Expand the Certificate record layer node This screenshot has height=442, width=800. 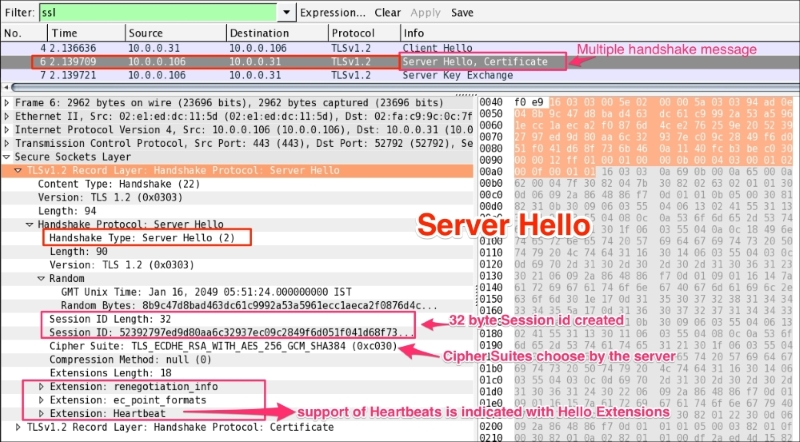coord(18,427)
